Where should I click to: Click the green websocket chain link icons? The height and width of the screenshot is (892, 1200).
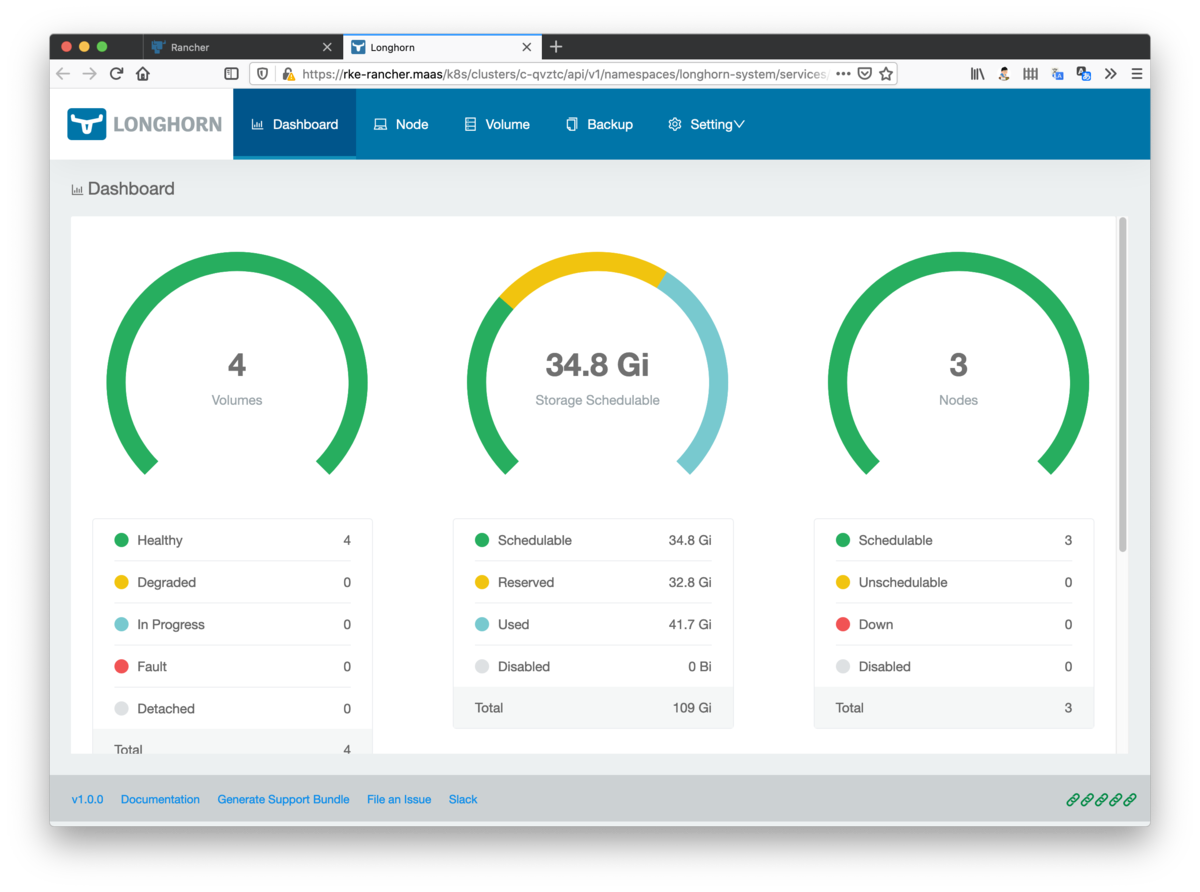[1101, 800]
